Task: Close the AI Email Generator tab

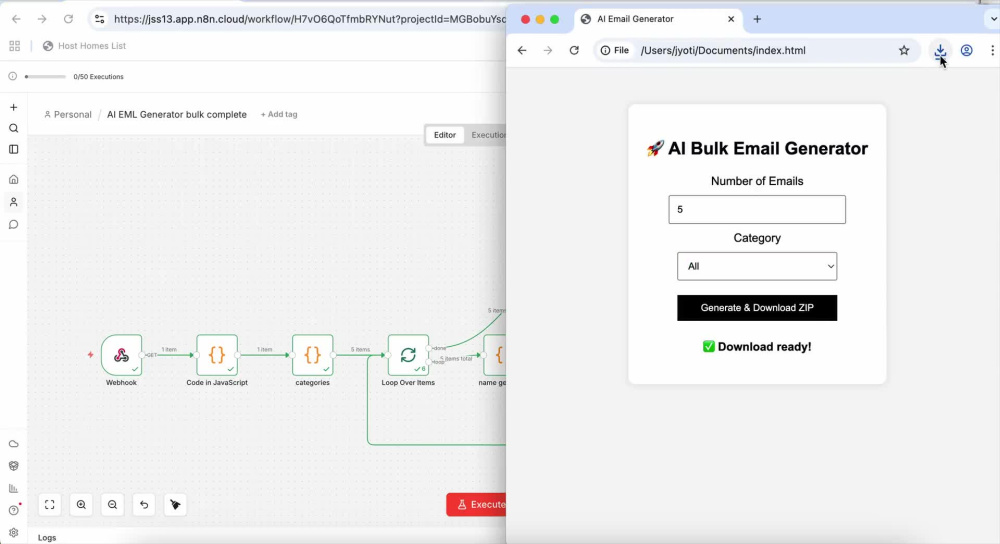Action: [x=731, y=19]
